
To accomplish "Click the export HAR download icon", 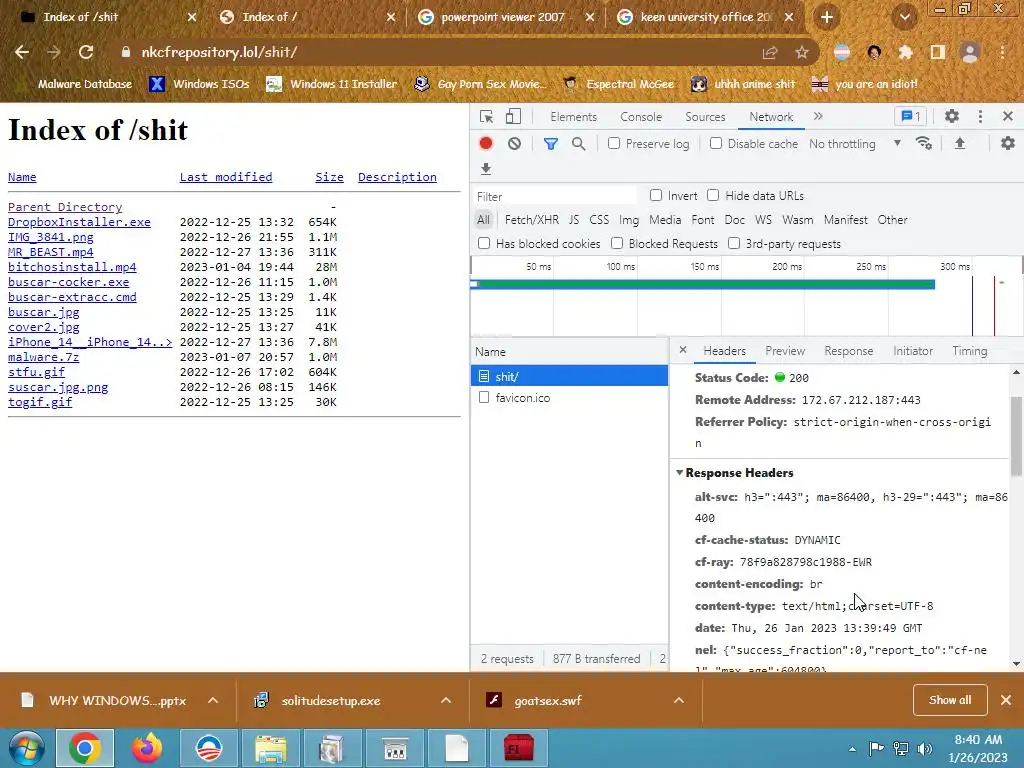I will coord(485,169).
